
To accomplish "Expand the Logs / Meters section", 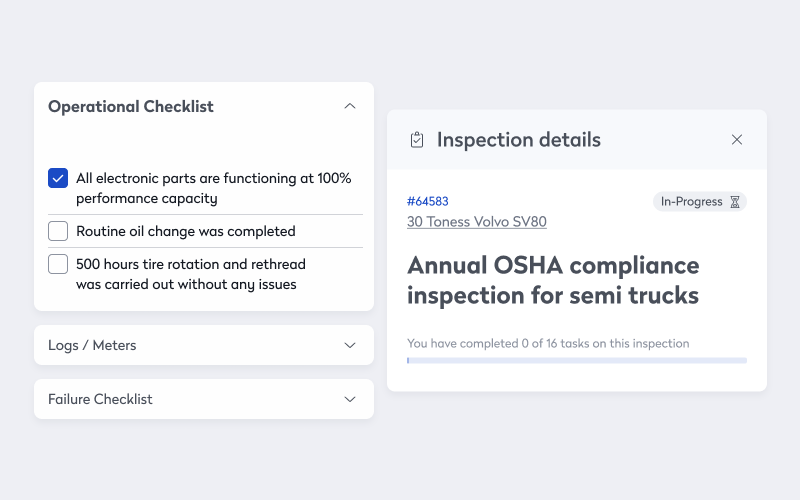I will (350, 345).
